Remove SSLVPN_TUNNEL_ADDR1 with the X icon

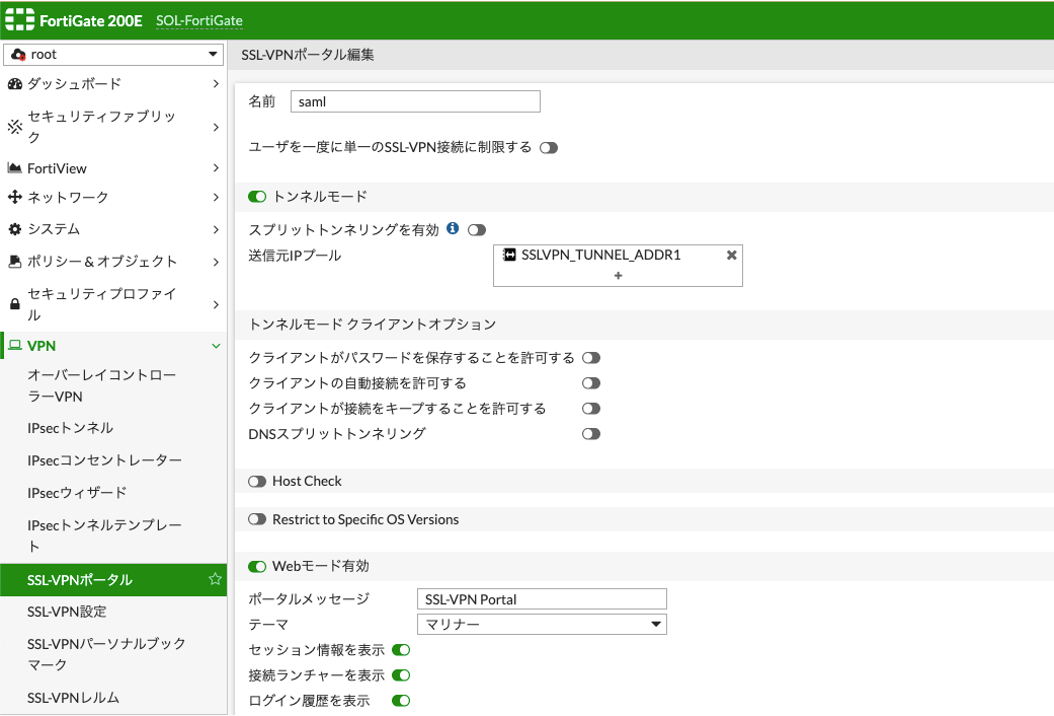[x=731, y=255]
